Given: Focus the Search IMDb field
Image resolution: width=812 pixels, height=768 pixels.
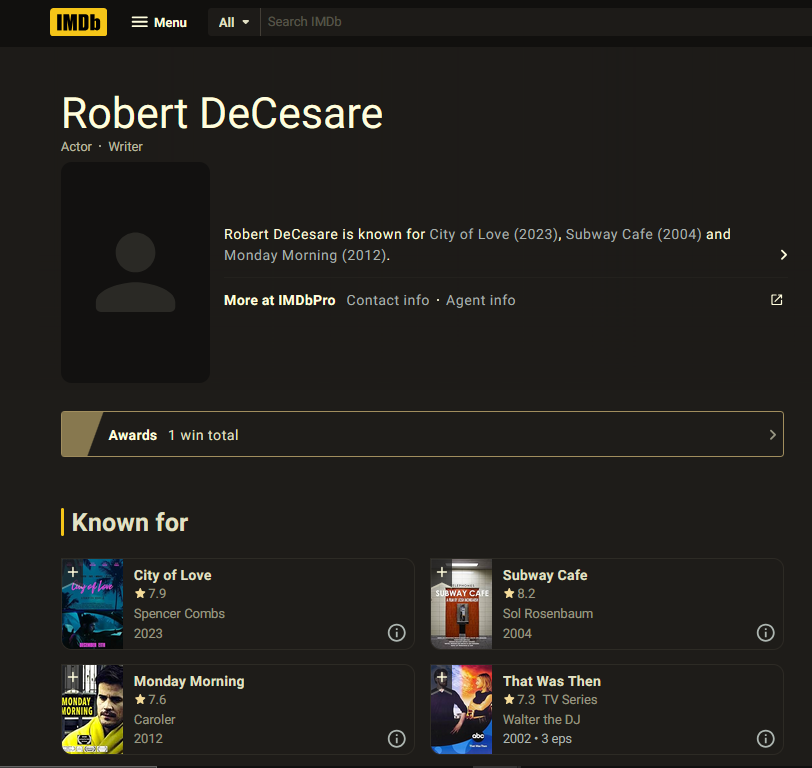Looking at the screenshot, I should click(x=536, y=22).
